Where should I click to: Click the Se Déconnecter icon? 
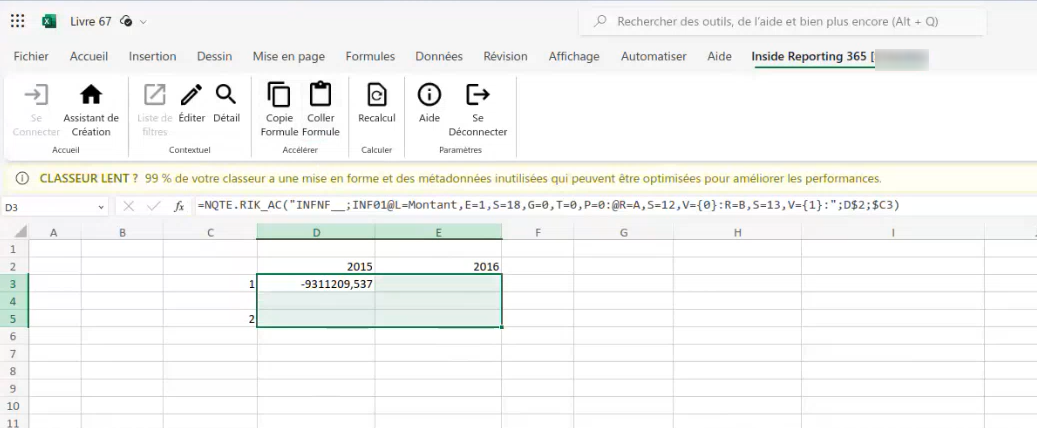pyautogui.click(x=477, y=95)
